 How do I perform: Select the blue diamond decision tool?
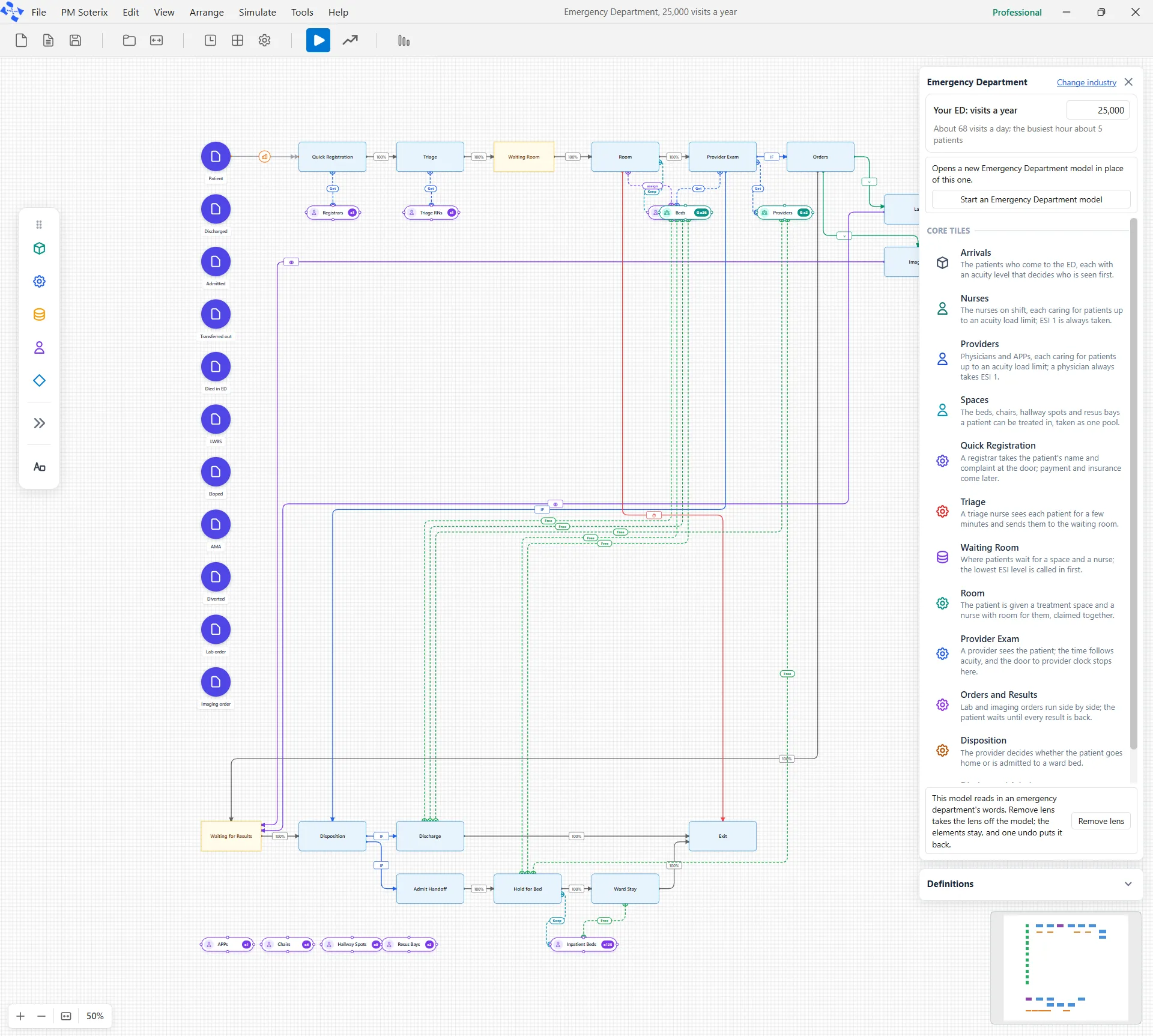point(39,381)
